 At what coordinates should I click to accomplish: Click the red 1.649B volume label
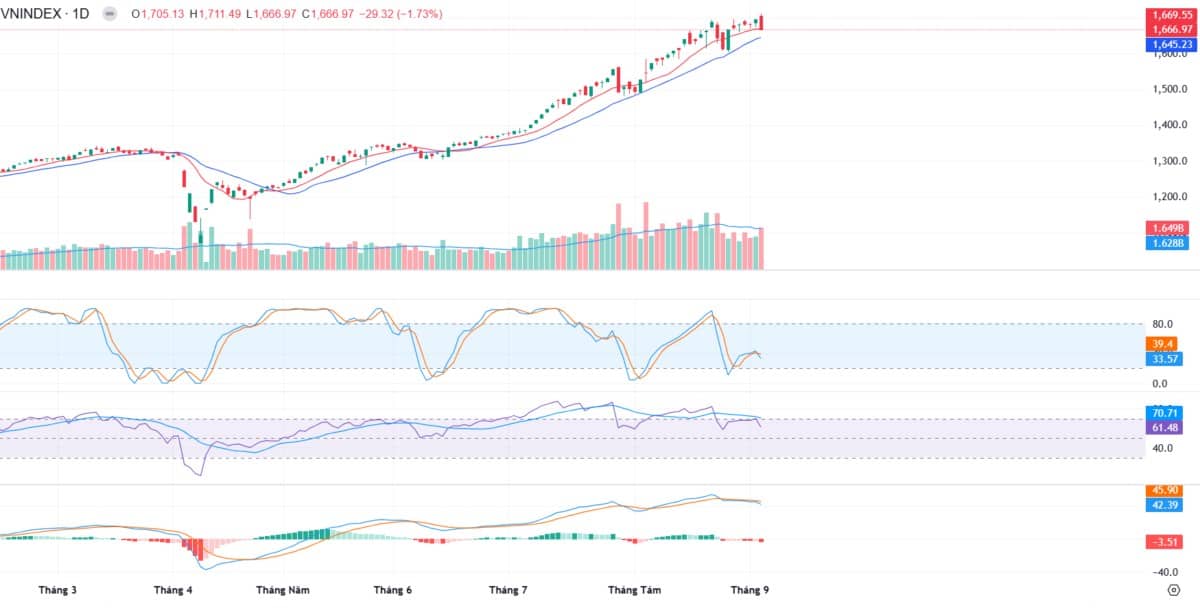[x=1168, y=228]
